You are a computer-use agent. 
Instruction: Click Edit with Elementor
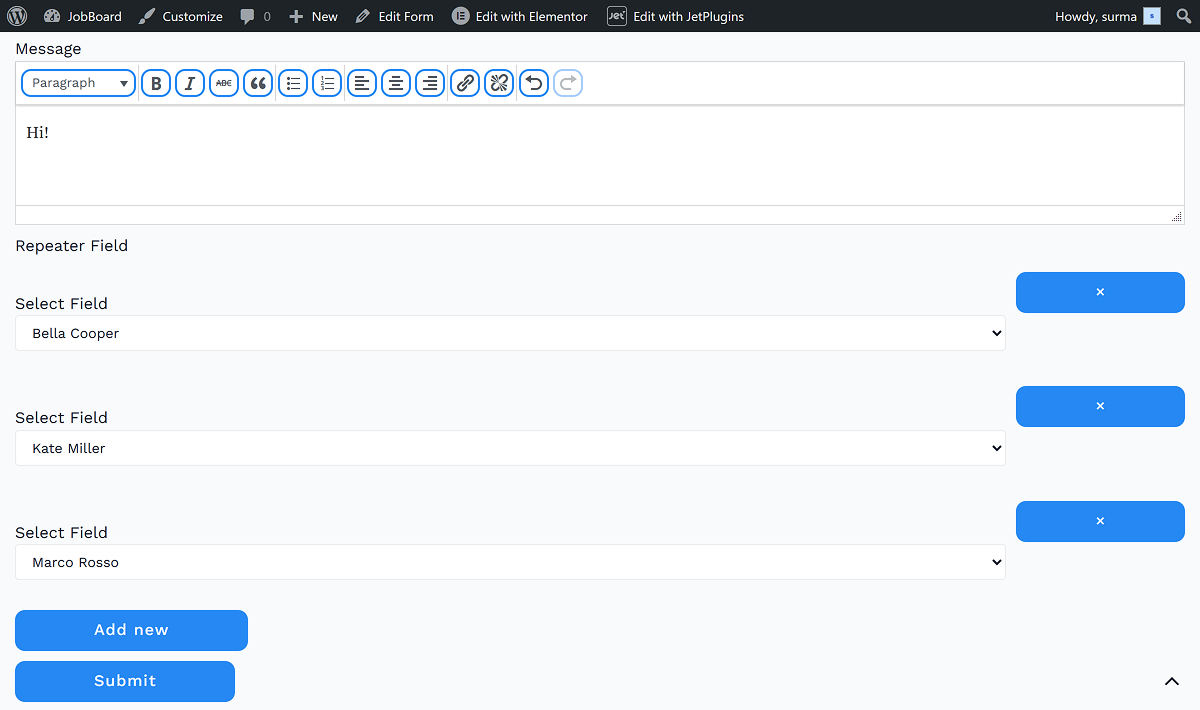point(519,16)
